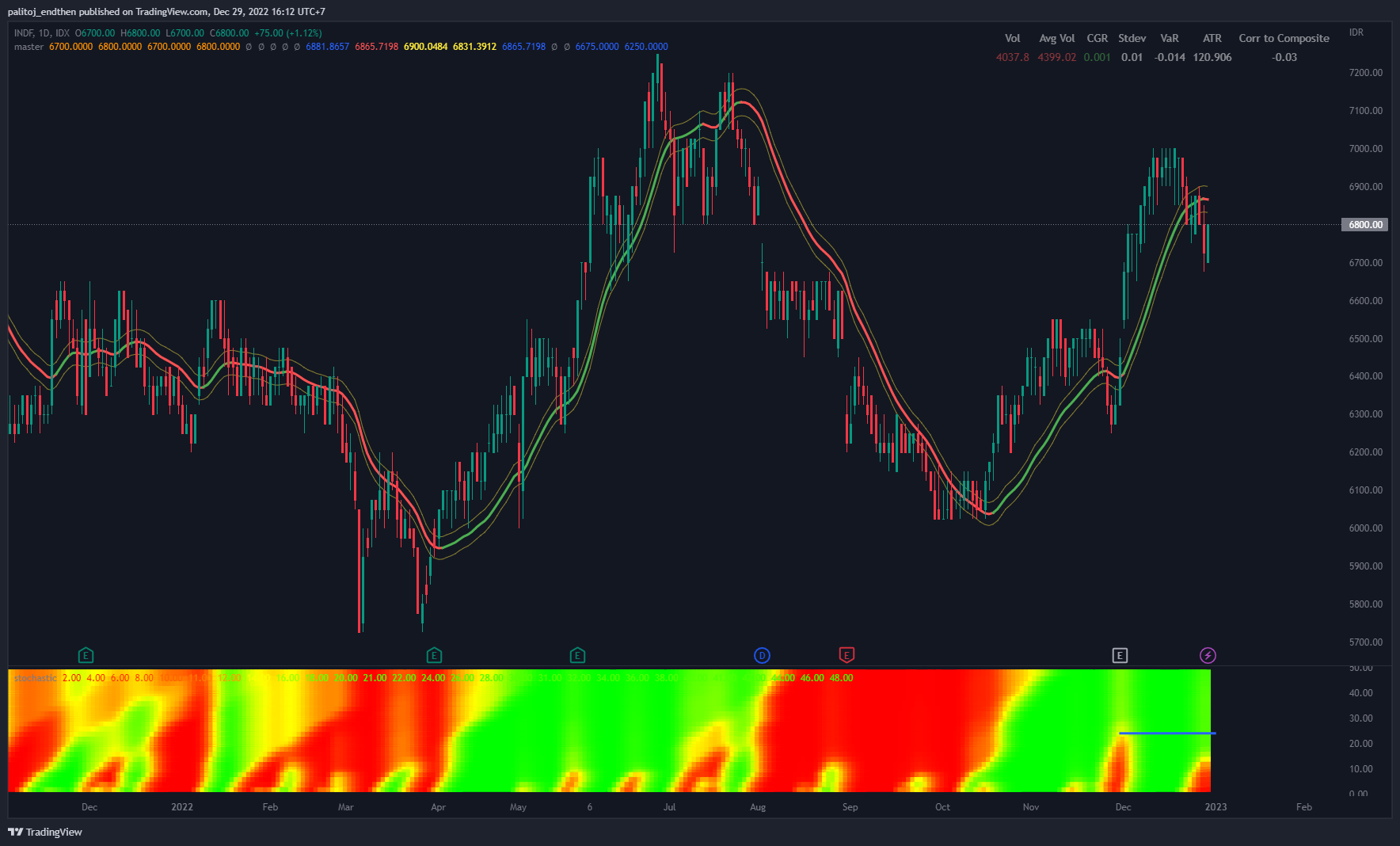This screenshot has height=846, width=1400.
Task: Click the 4037.8 volume value
Action: (1012, 57)
